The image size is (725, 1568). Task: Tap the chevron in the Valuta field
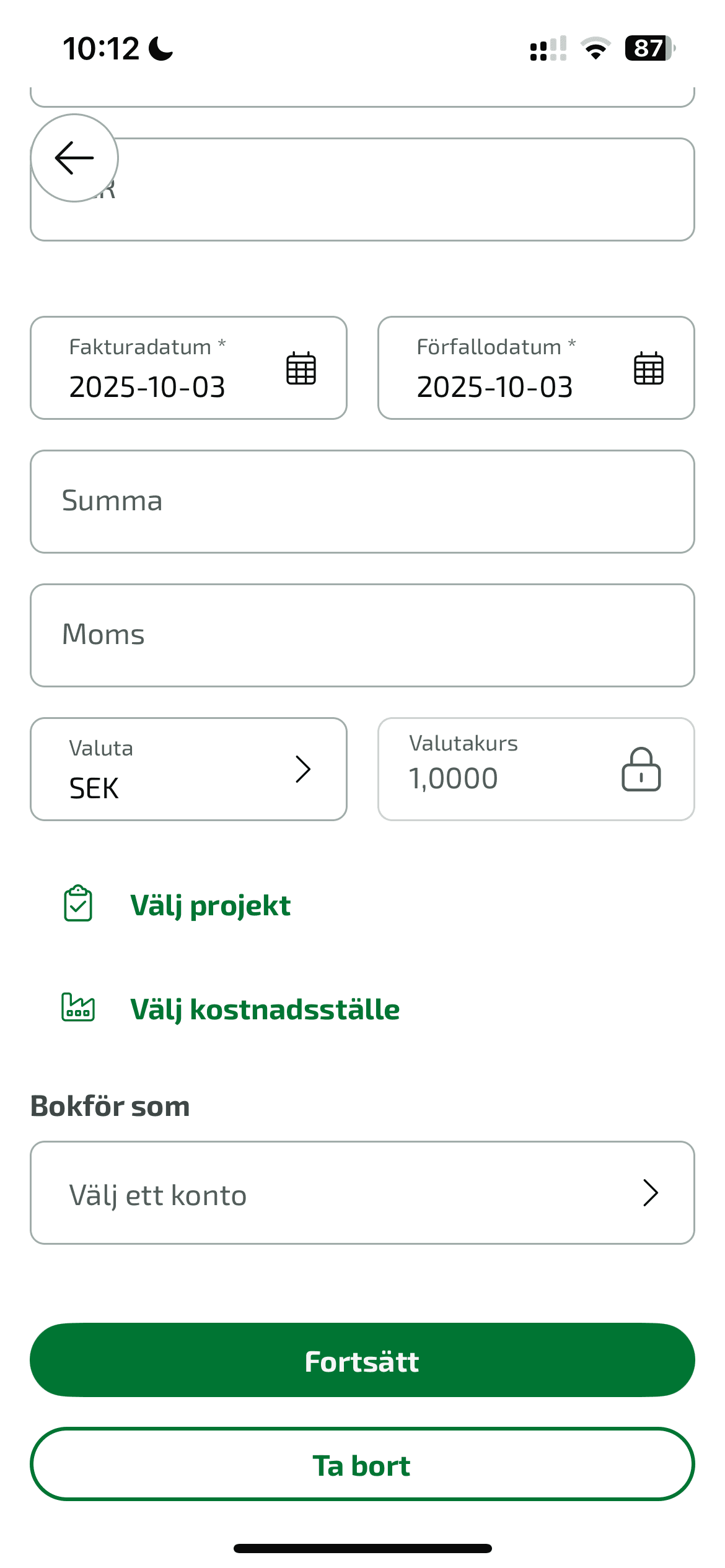[303, 769]
